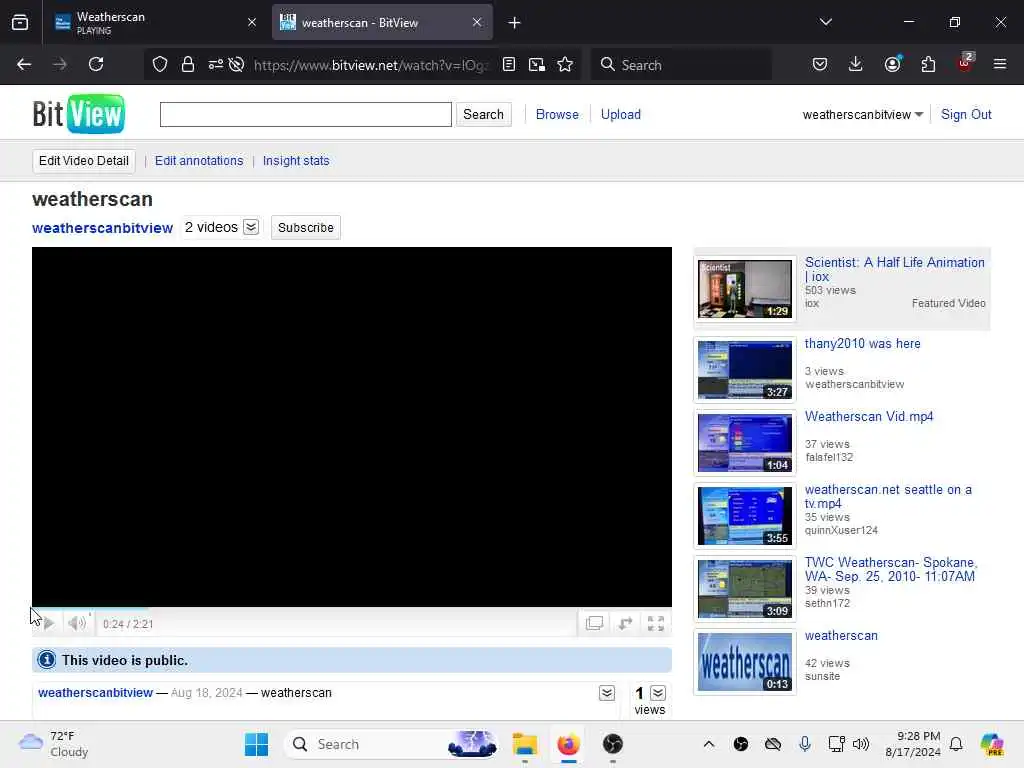1024x768 pixels.
Task: Open Insight stats
Action: [x=296, y=161]
